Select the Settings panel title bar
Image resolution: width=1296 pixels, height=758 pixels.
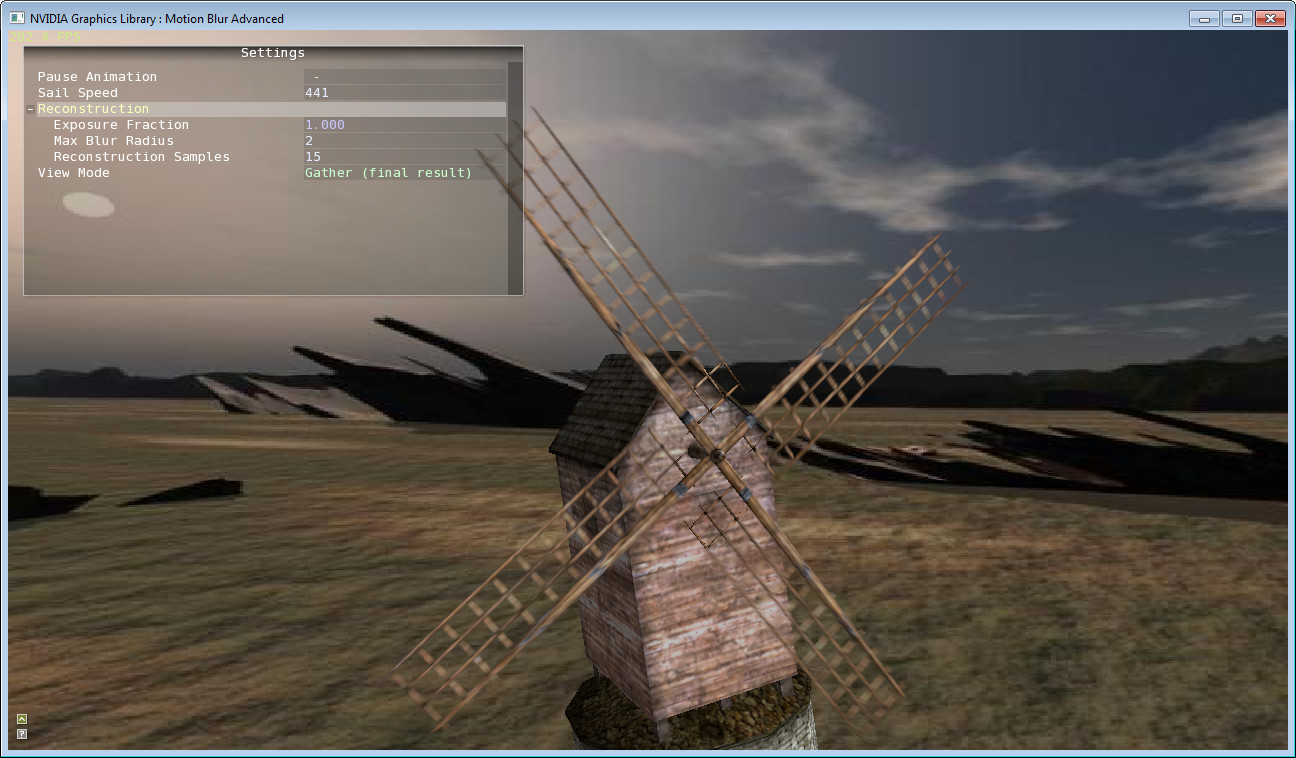click(x=272, y=52)
